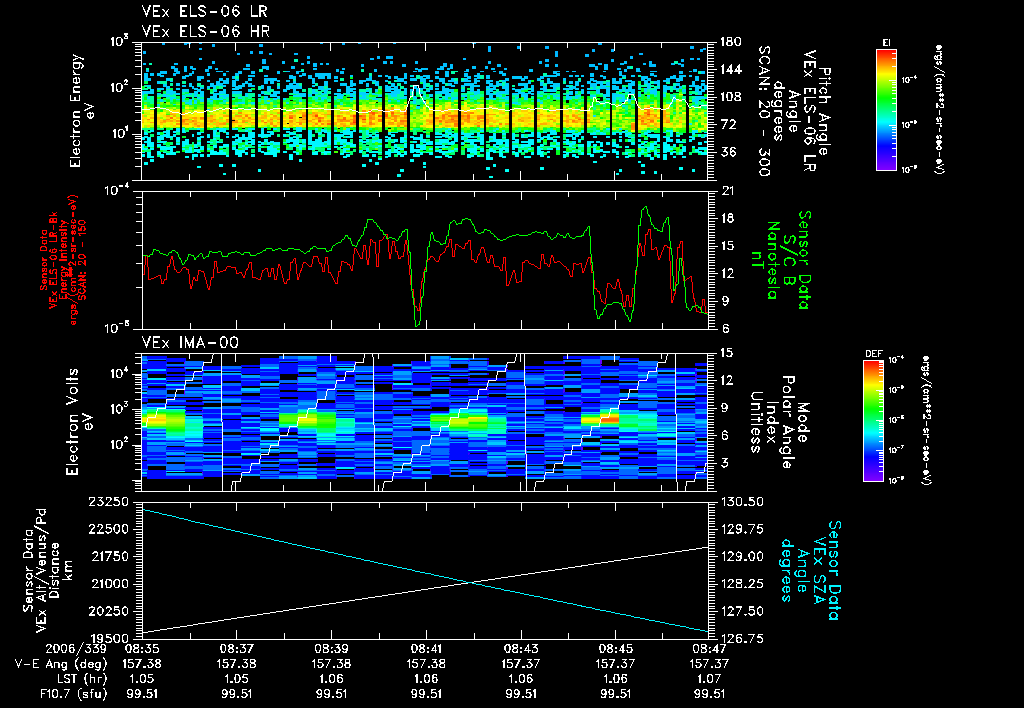Click the 'EI' label above the color bar
The image size is (1024, 708).
pyautogui.click(x=886, y=42)
